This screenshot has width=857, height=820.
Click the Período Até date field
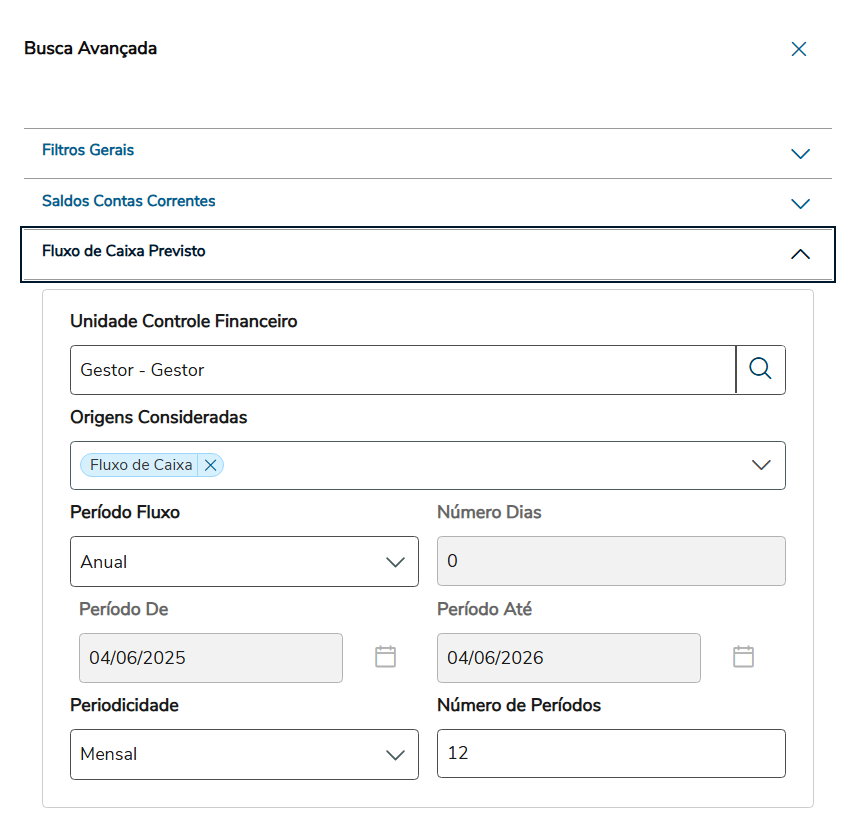(x=568, y=658)
